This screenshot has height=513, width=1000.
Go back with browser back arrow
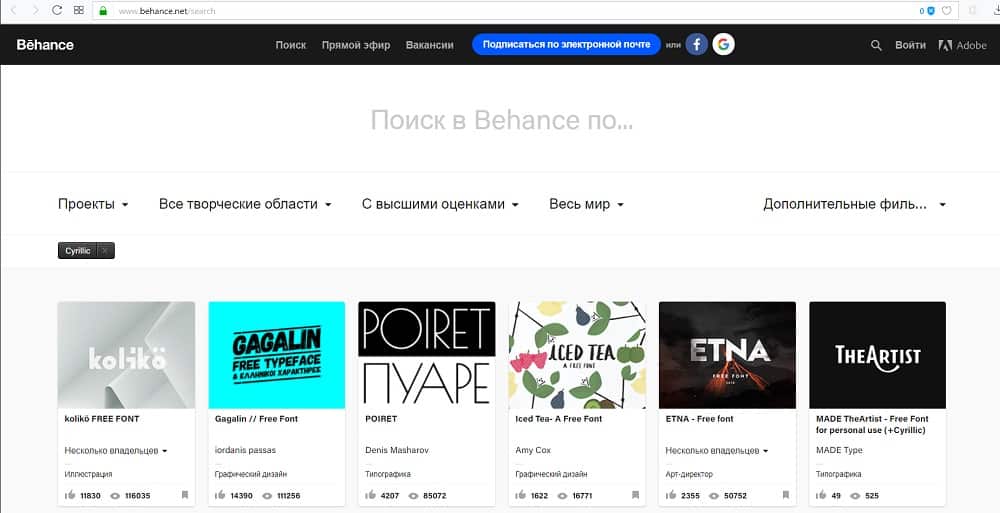pyautogui.click(x=13, y=10)
